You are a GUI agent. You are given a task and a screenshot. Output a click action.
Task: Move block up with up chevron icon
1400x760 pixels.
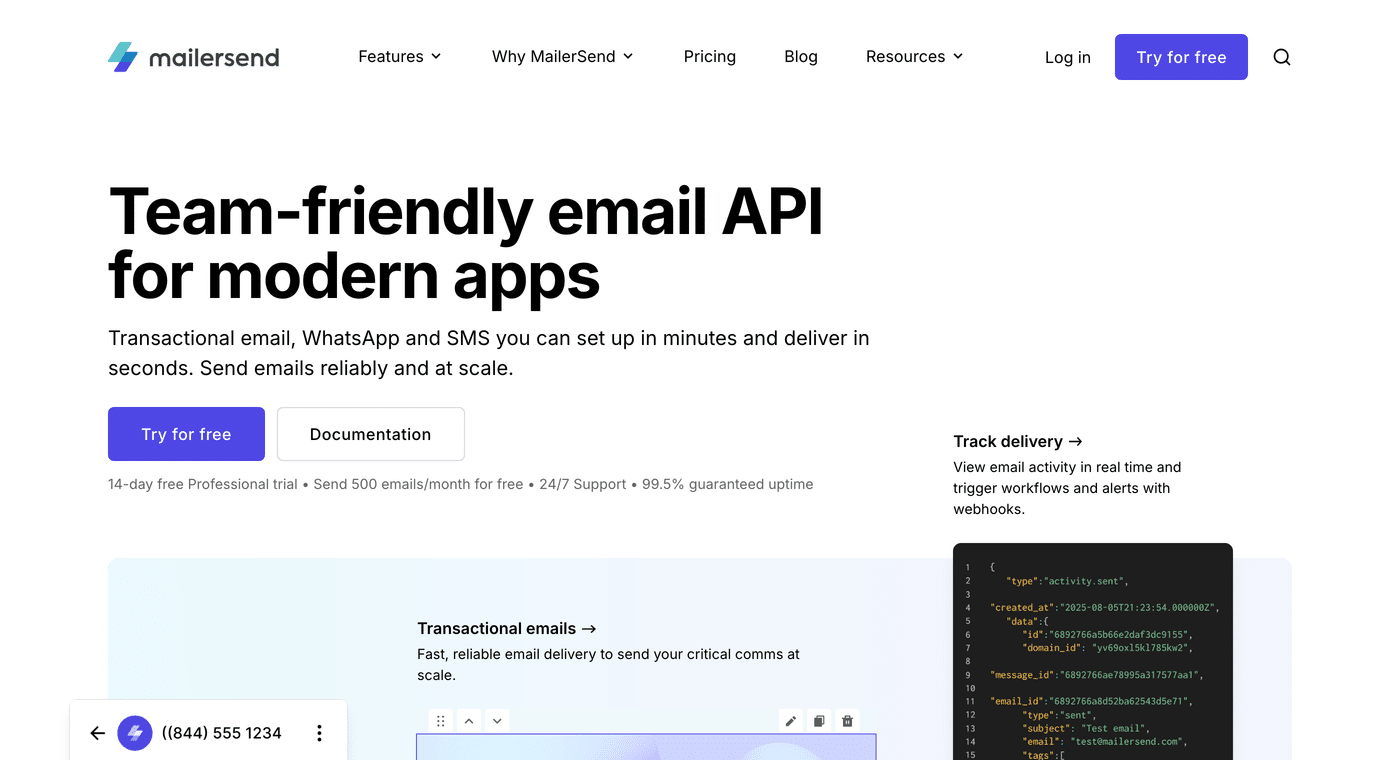click(469, 720)
